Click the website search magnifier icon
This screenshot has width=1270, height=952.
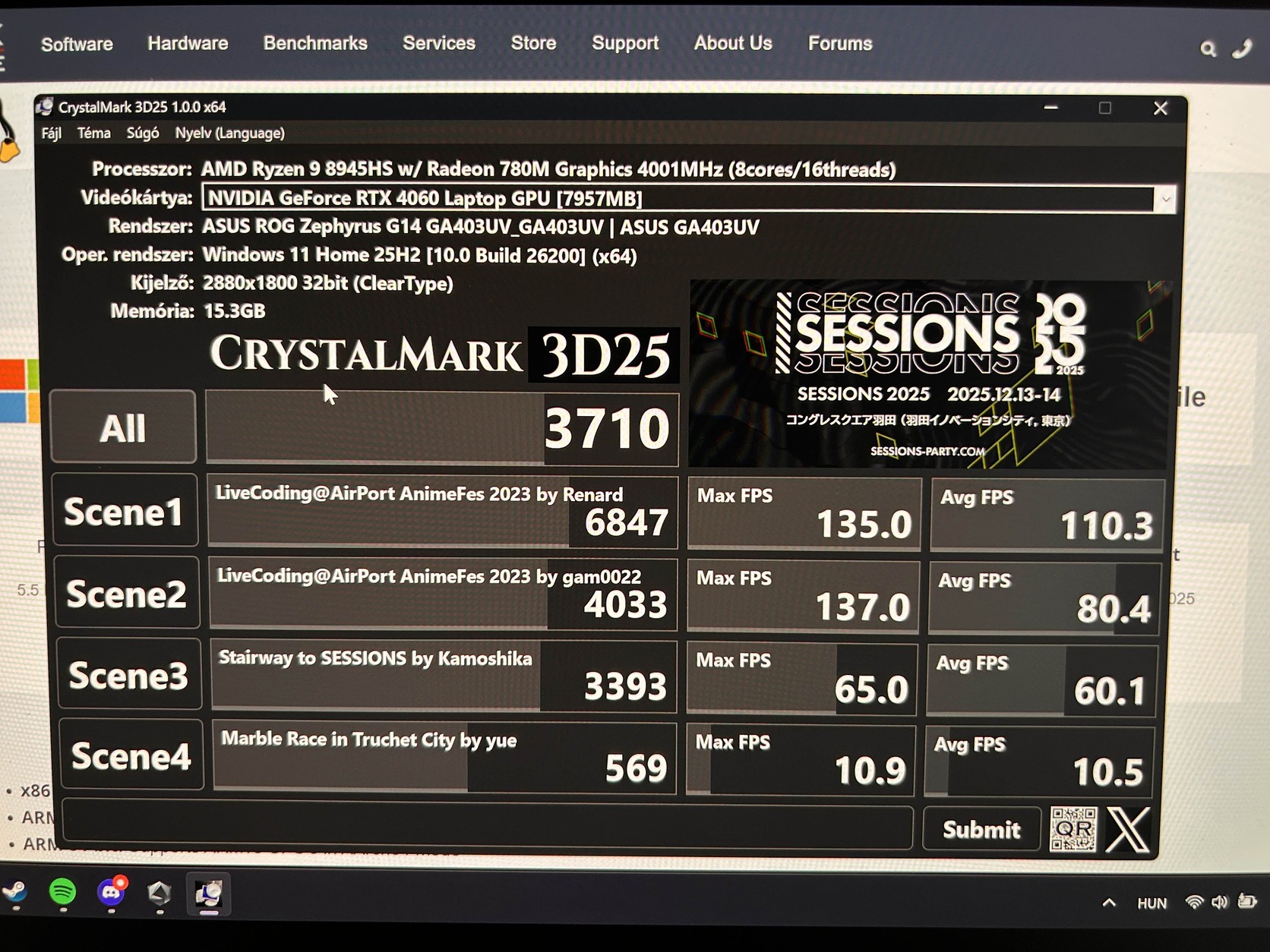(x=1208, y=49)
